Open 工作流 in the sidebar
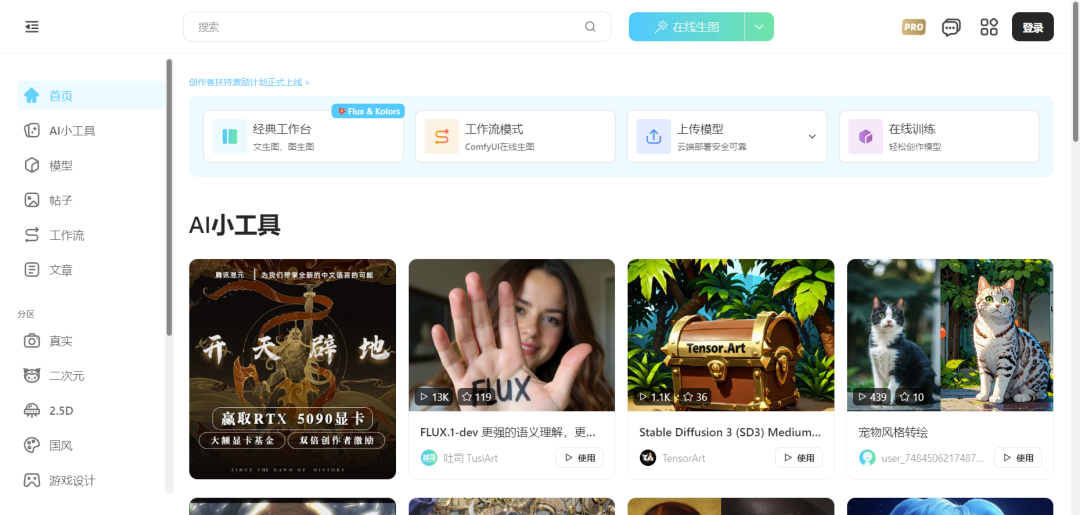This screenshot has height=515, width=1080. pos(91,235)
